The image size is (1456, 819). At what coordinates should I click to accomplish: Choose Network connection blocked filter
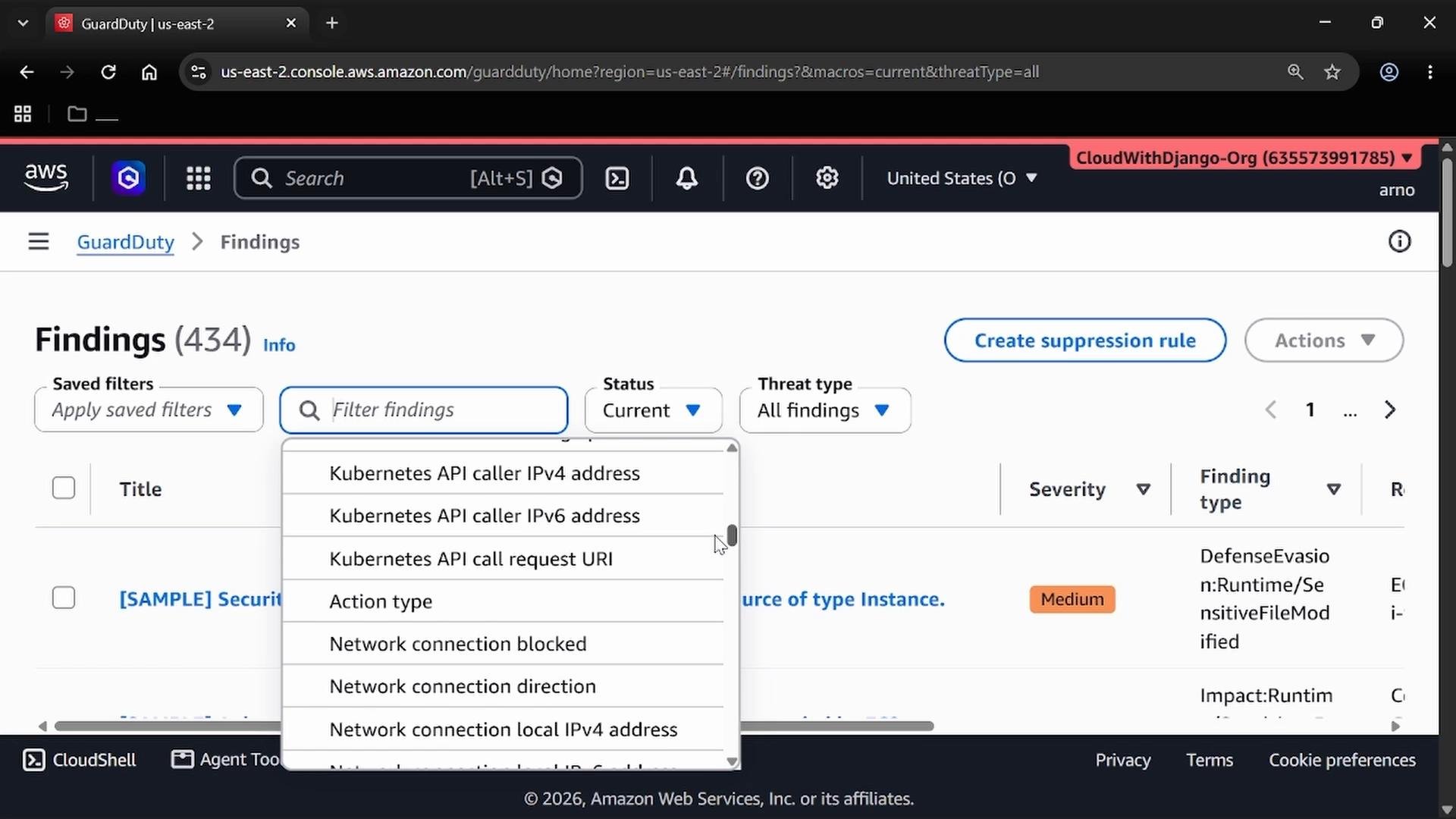click(x=504, y=644)
